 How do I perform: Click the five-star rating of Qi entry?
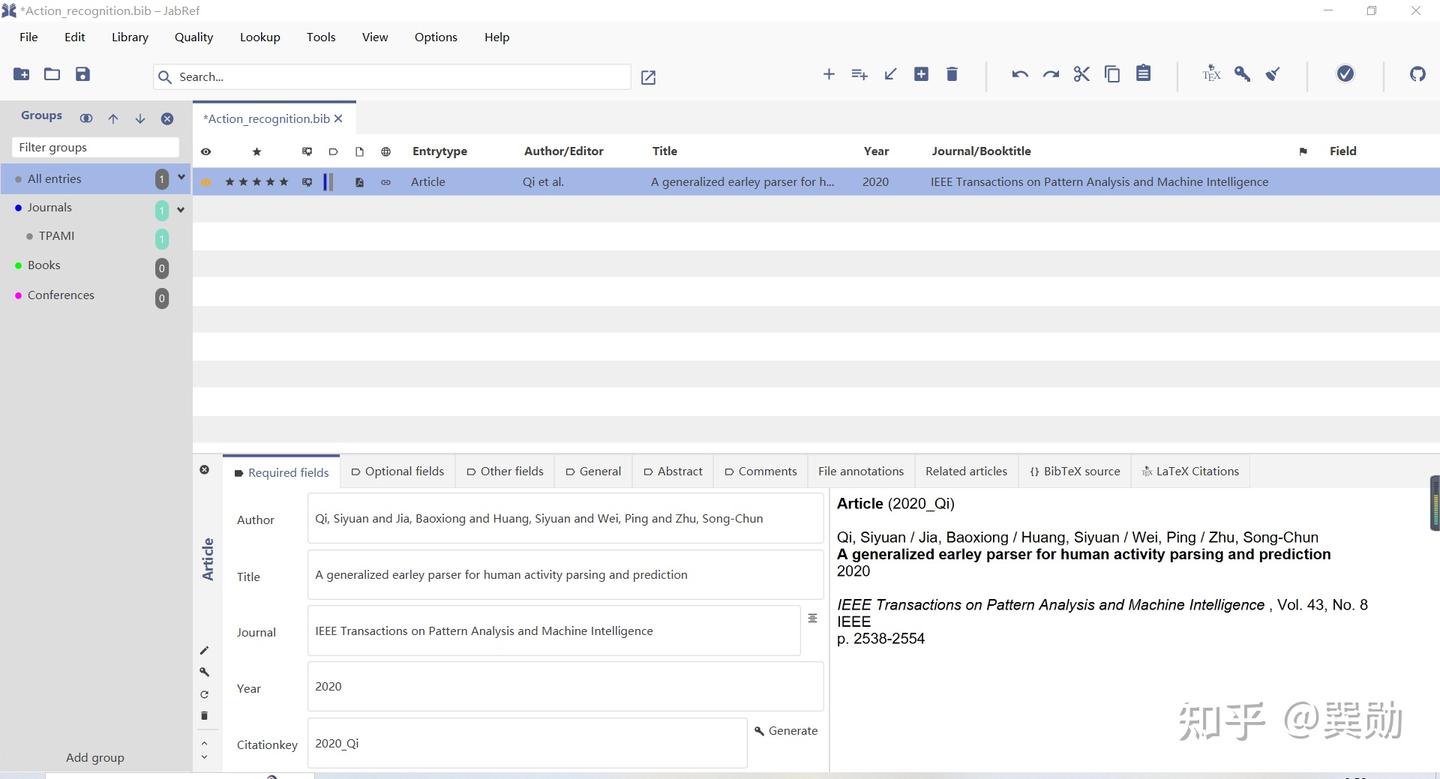tap(257, 182)
